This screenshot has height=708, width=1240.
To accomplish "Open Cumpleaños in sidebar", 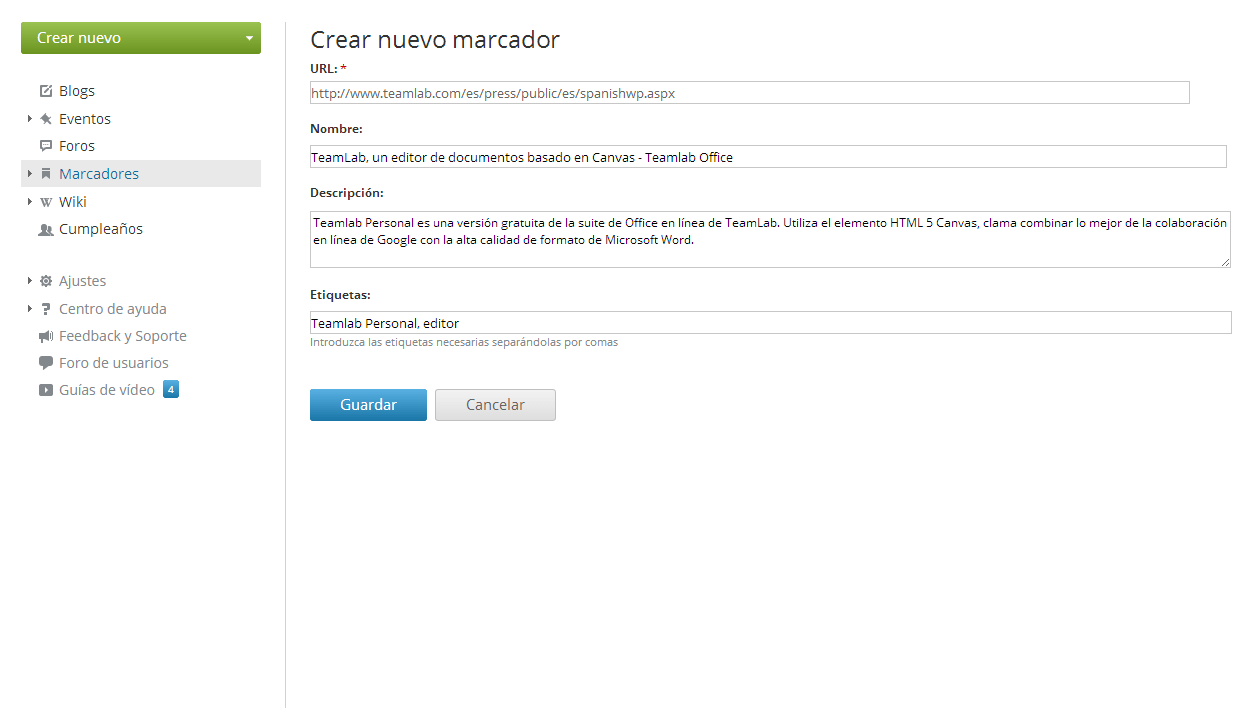I will [x=101, y=229].
